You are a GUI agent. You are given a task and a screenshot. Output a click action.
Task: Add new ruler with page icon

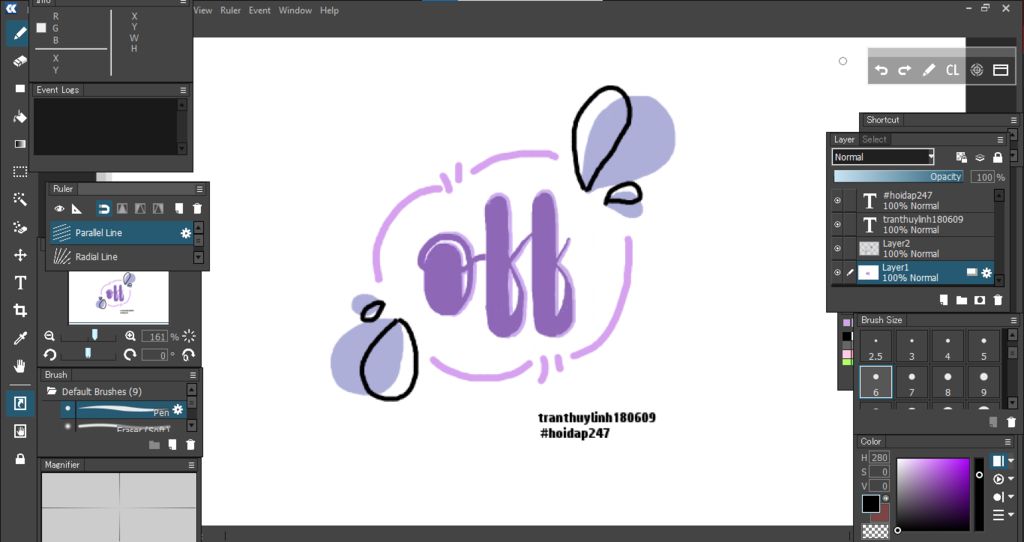point(179,209)
